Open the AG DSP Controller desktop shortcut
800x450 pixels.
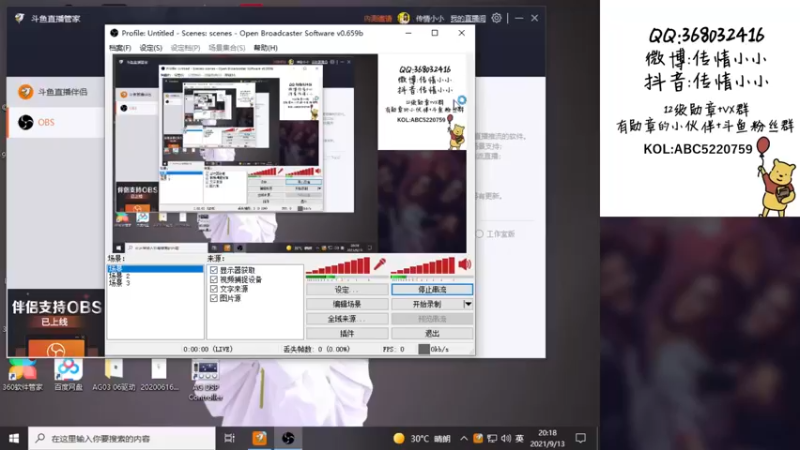point(205,380)
